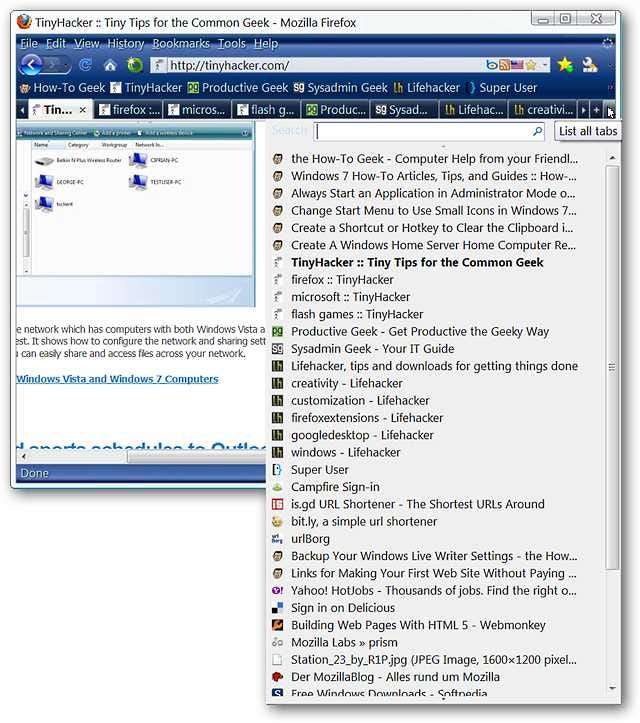640x723 pixels.
Task: Click the right tab-strip scroll arrow
Action: click(583, 110)
